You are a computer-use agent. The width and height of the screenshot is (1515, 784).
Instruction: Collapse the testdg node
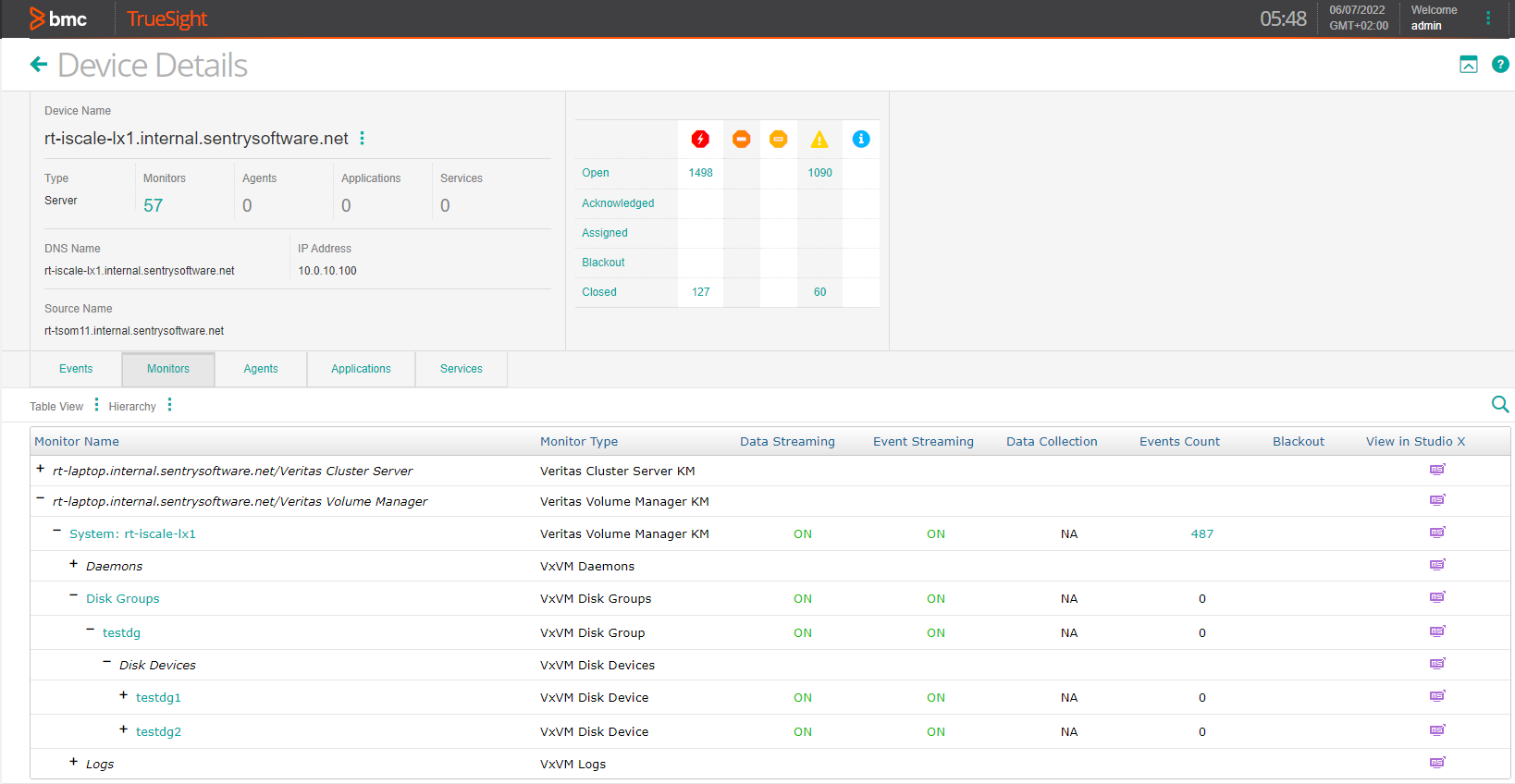coord(90,631)
